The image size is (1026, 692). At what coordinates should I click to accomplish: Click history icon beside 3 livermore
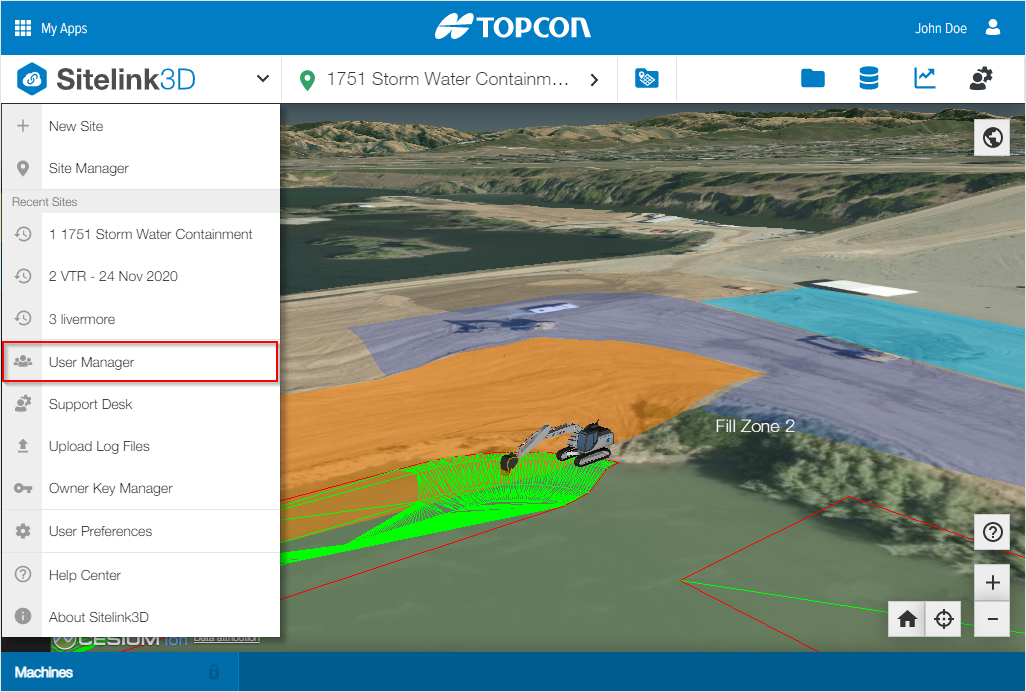(x=23, y=319)
